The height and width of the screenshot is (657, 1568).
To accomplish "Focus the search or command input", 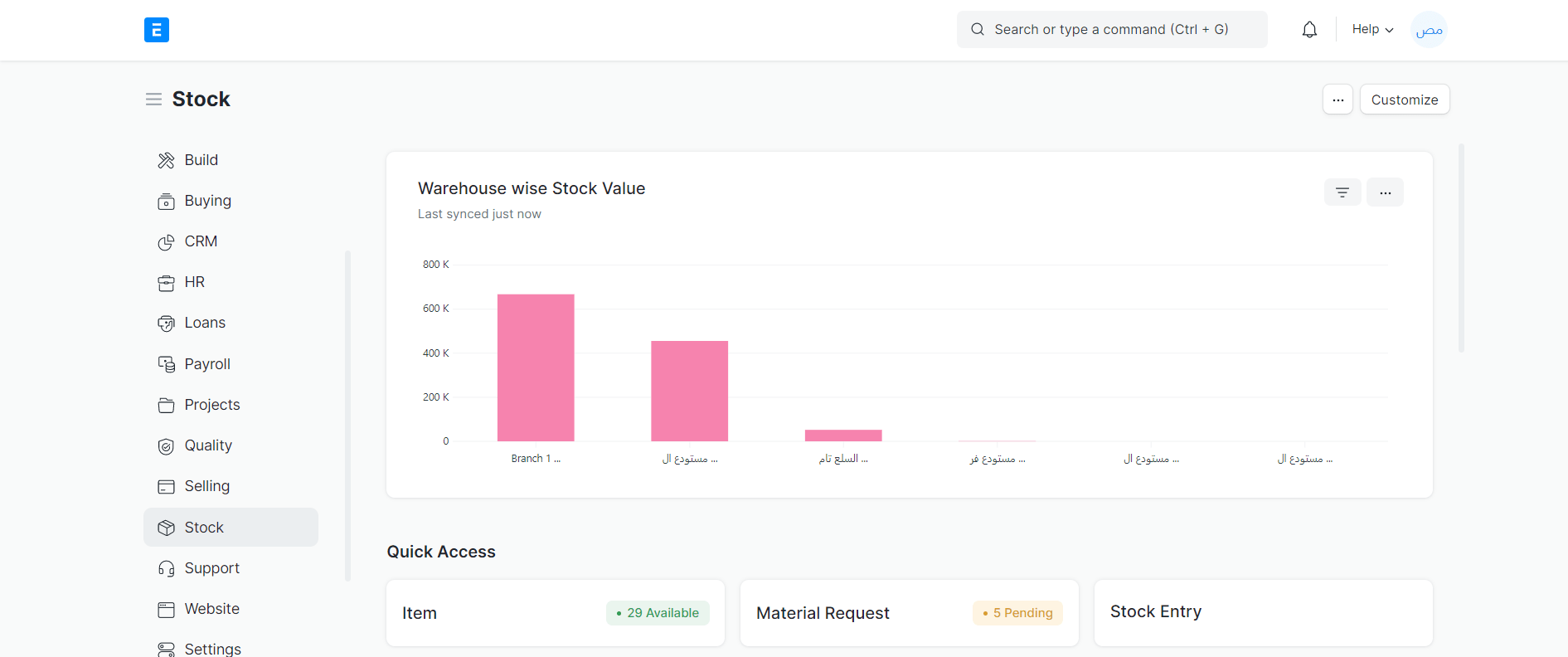I will [1111, 30].
